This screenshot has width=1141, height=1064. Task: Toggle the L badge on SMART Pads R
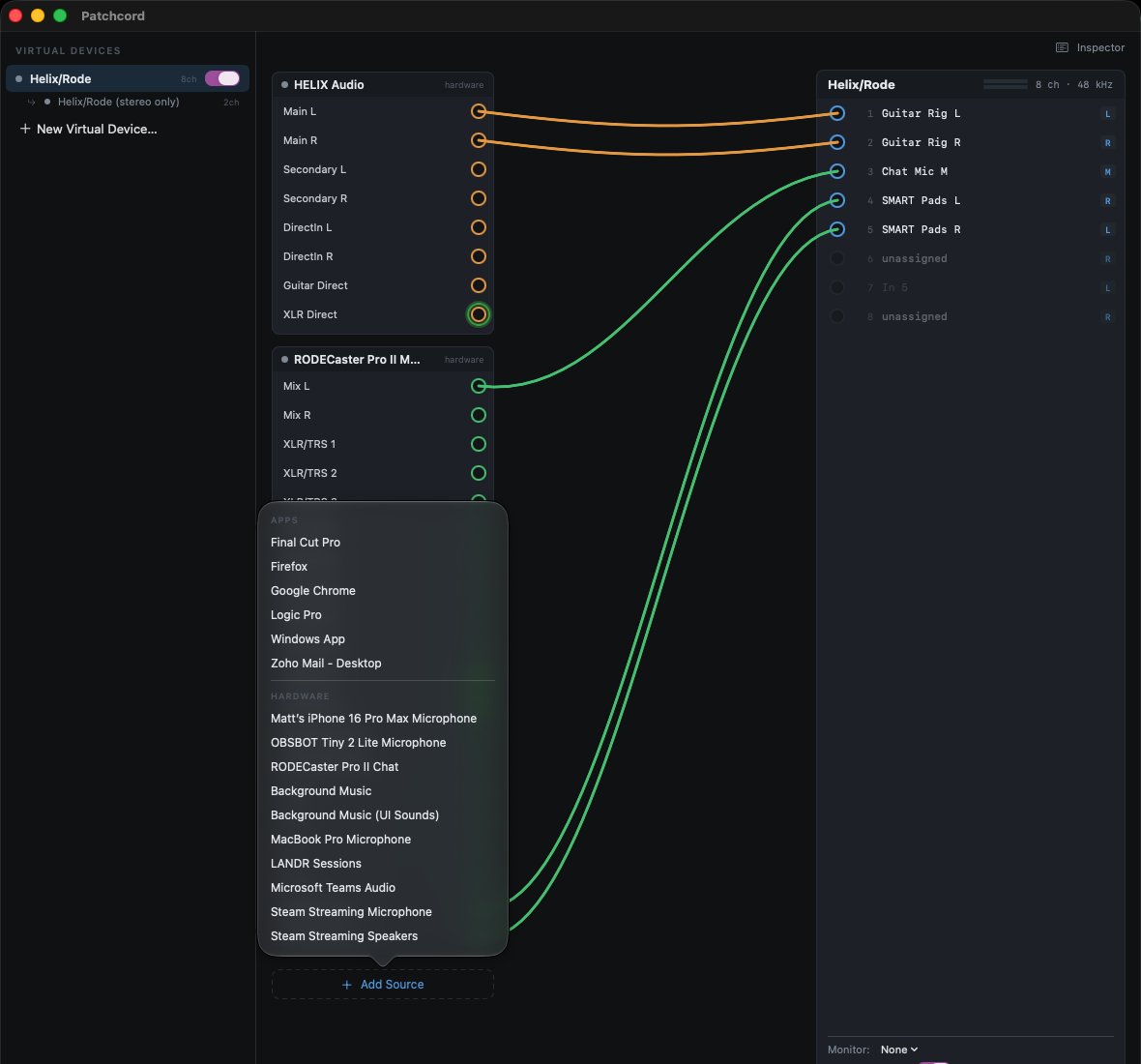coord(1107,230)
